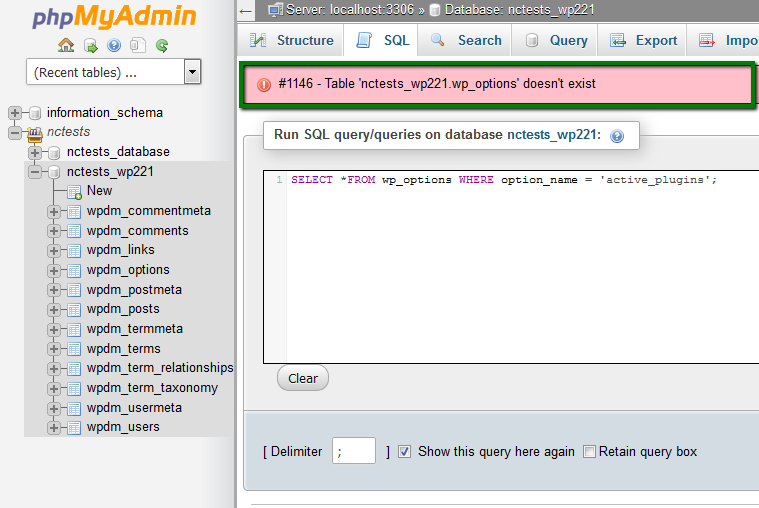Switch to the Structure tab
This screenshot has width=759, height=508.
coord(291,40)
